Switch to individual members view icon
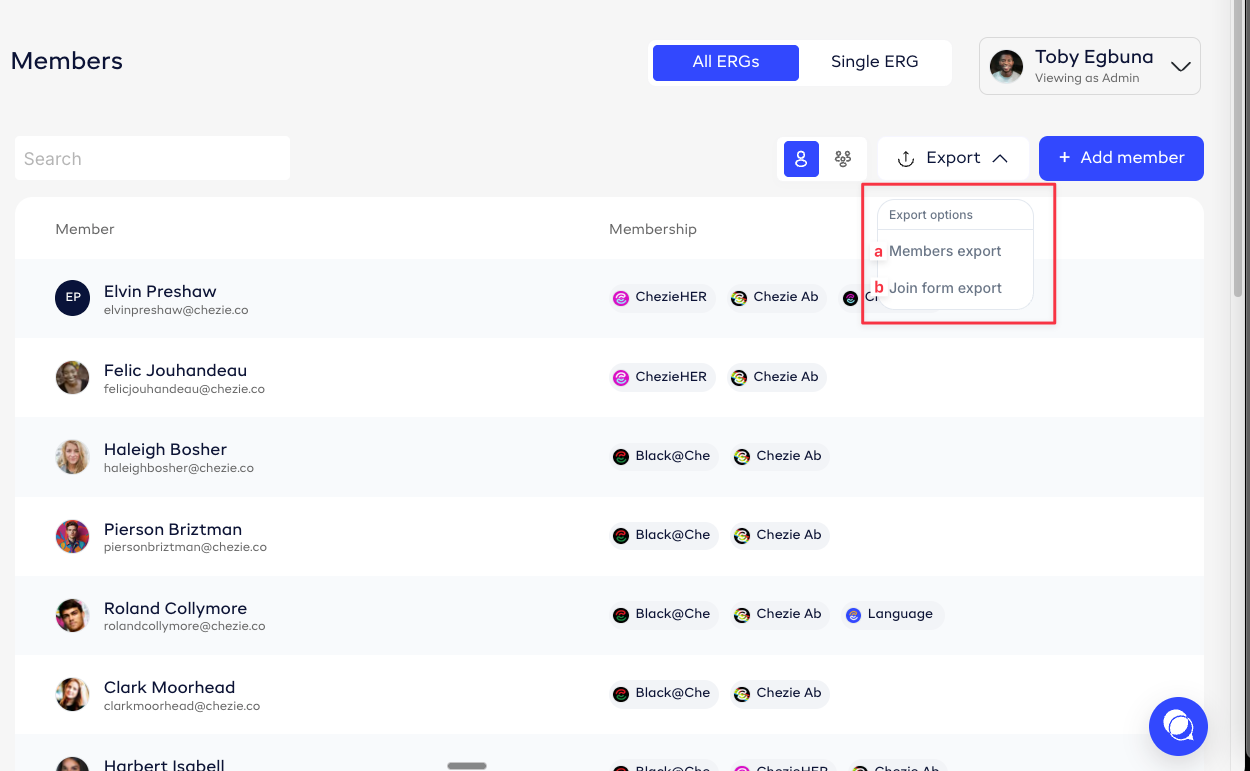The width and height of the screenshot is (1250, 771). pyautogui.click(x=801, y=159)
